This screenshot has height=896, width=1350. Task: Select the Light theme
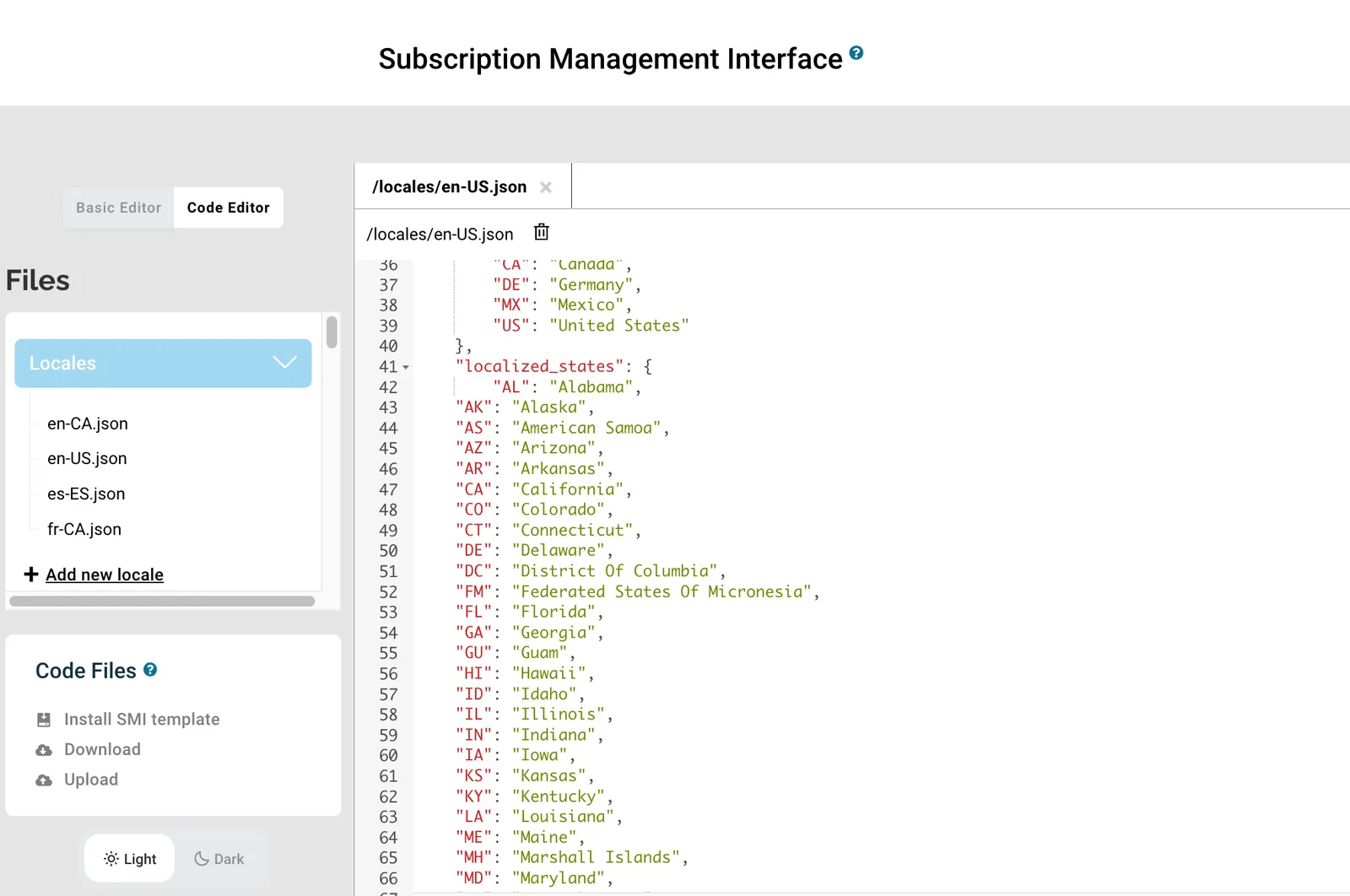point(129,859)
